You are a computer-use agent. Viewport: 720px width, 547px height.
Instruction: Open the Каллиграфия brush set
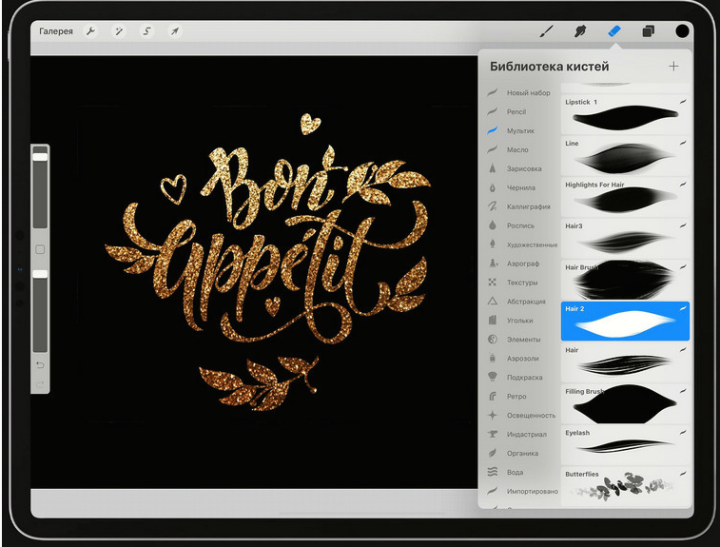(x=528, y=207)
